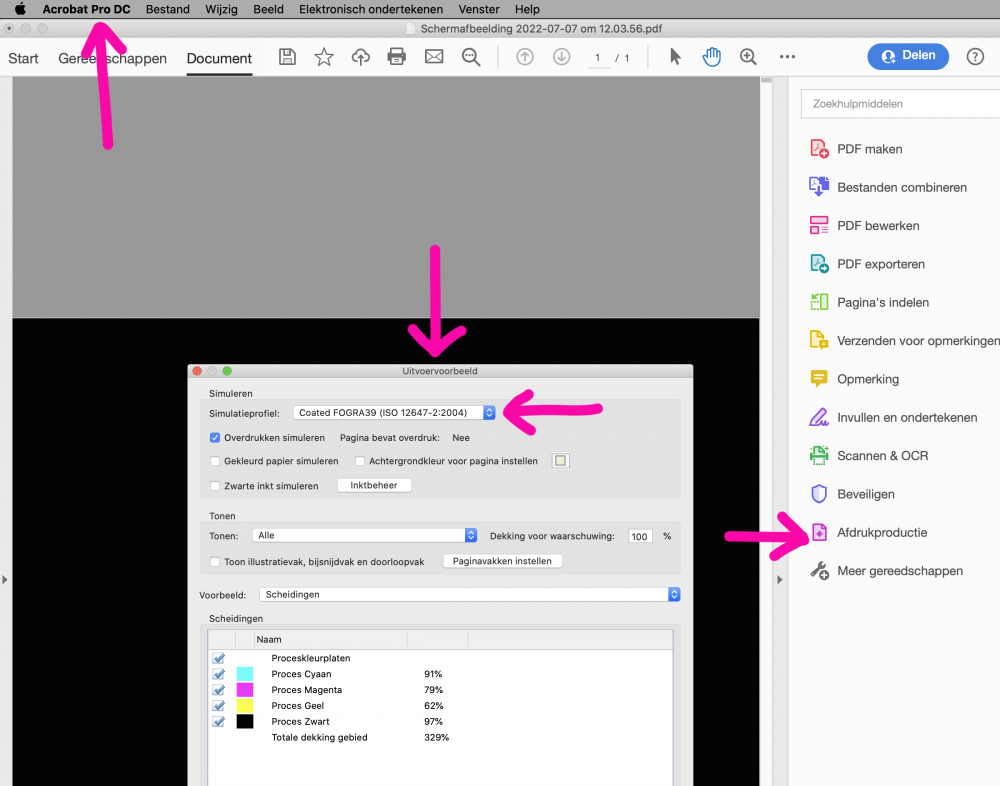This screenshot has height=786, width=1000.
Task: Open the Afdrukproductie tool
Action: click(869, 532)
